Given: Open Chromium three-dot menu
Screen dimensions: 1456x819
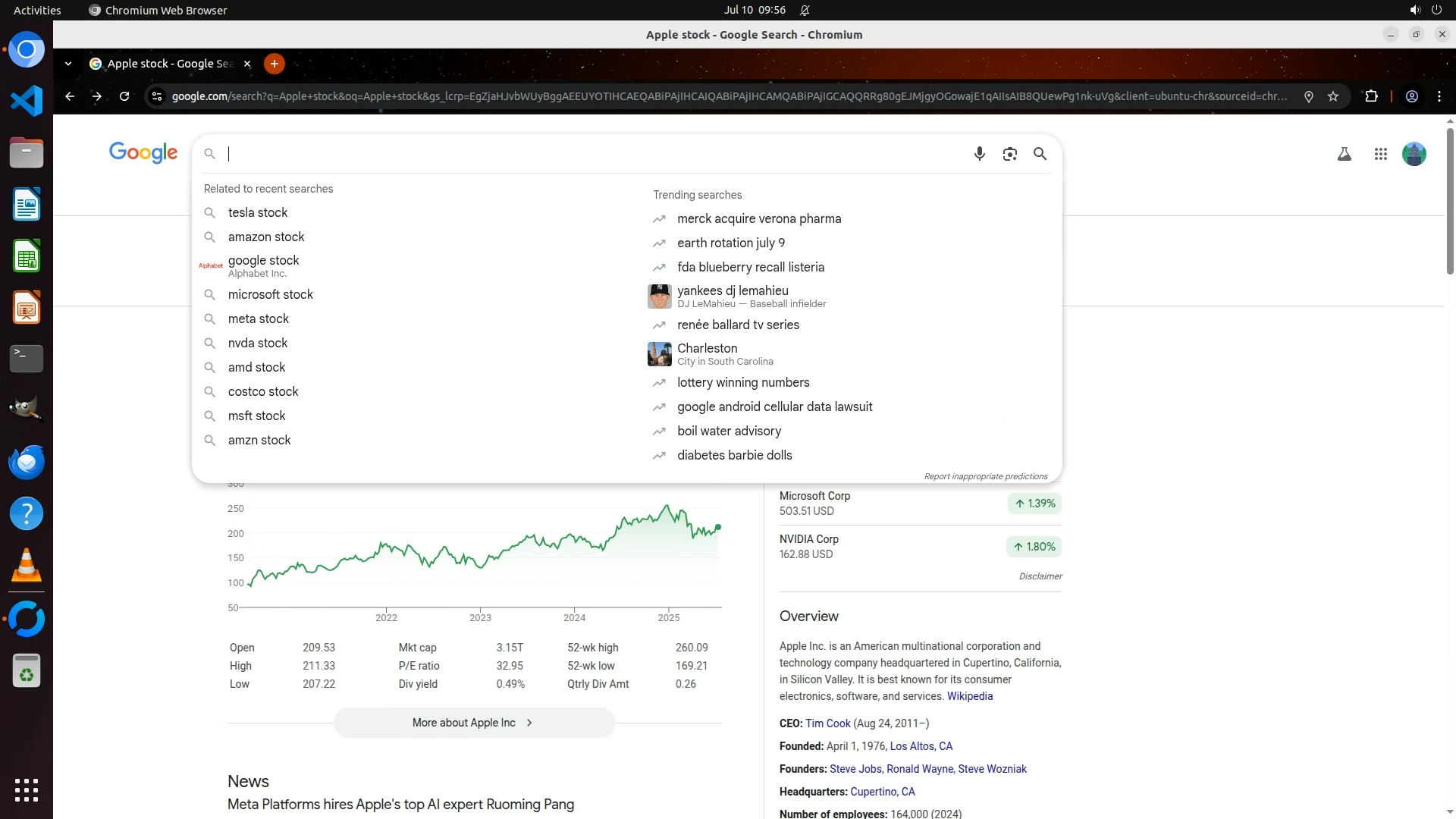Looking at the screenshot, I should click(1439, 96).
